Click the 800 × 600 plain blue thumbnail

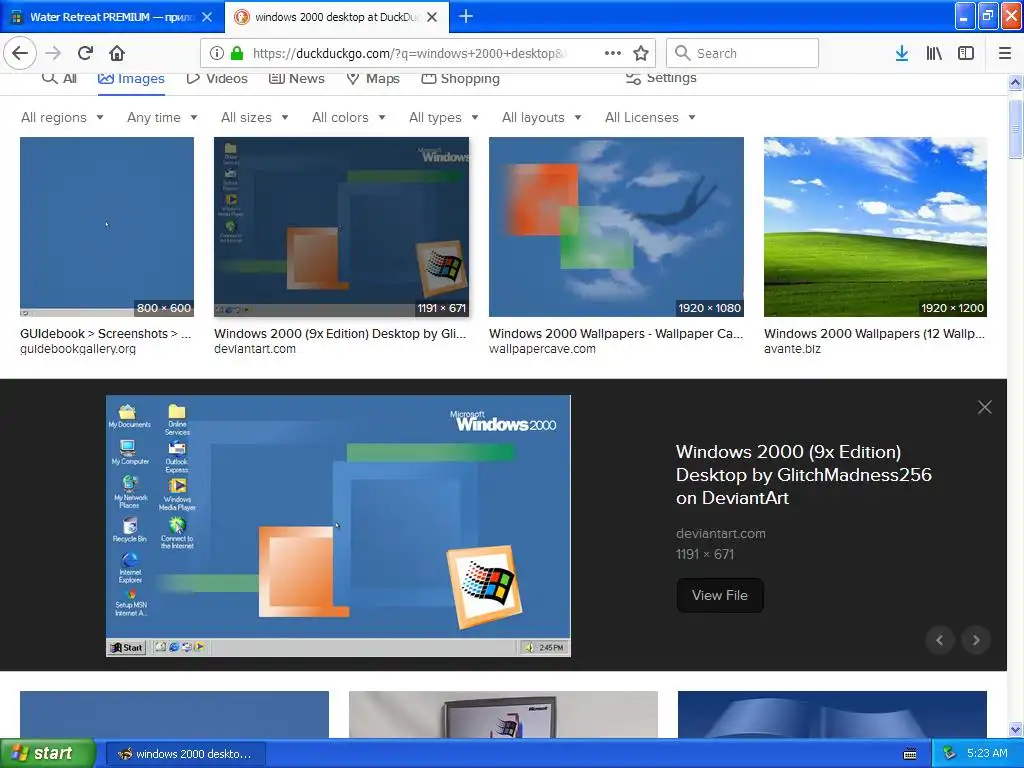coord(107,227)
